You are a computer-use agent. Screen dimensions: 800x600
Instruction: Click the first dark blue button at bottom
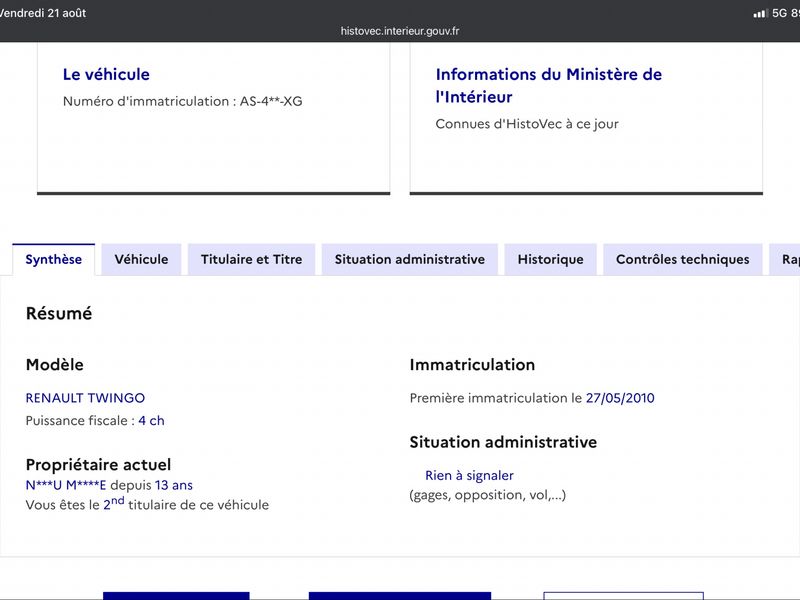point(176,596)
